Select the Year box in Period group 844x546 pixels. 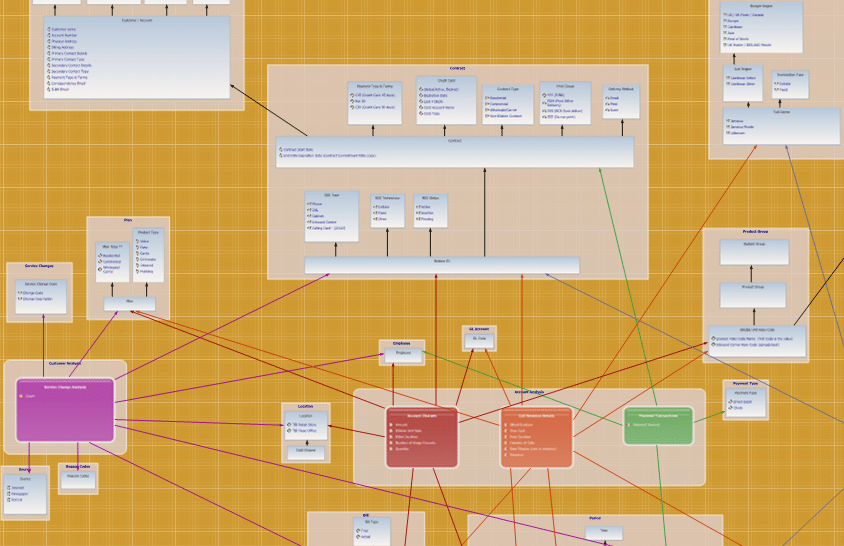tap(604, 533)
